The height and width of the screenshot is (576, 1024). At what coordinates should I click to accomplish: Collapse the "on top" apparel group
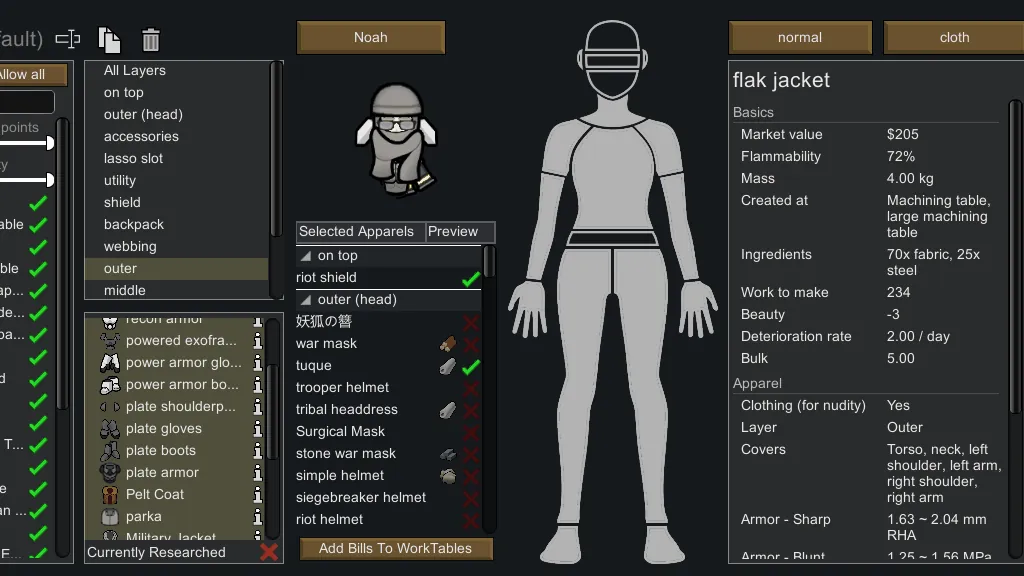click(x=305, y=256)
